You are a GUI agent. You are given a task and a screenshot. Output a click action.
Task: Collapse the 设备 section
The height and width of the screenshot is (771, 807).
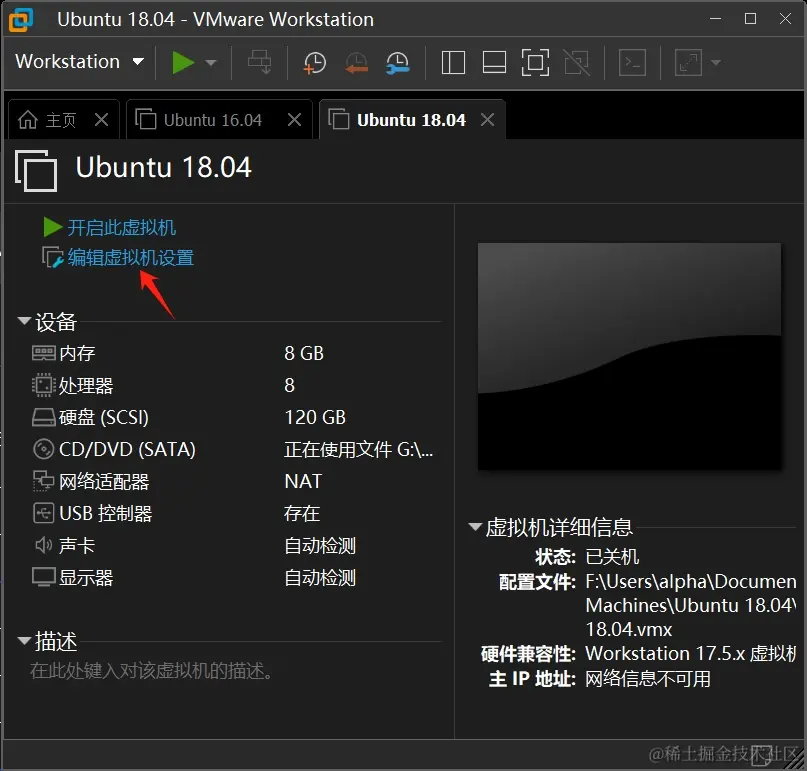[24, 321]
